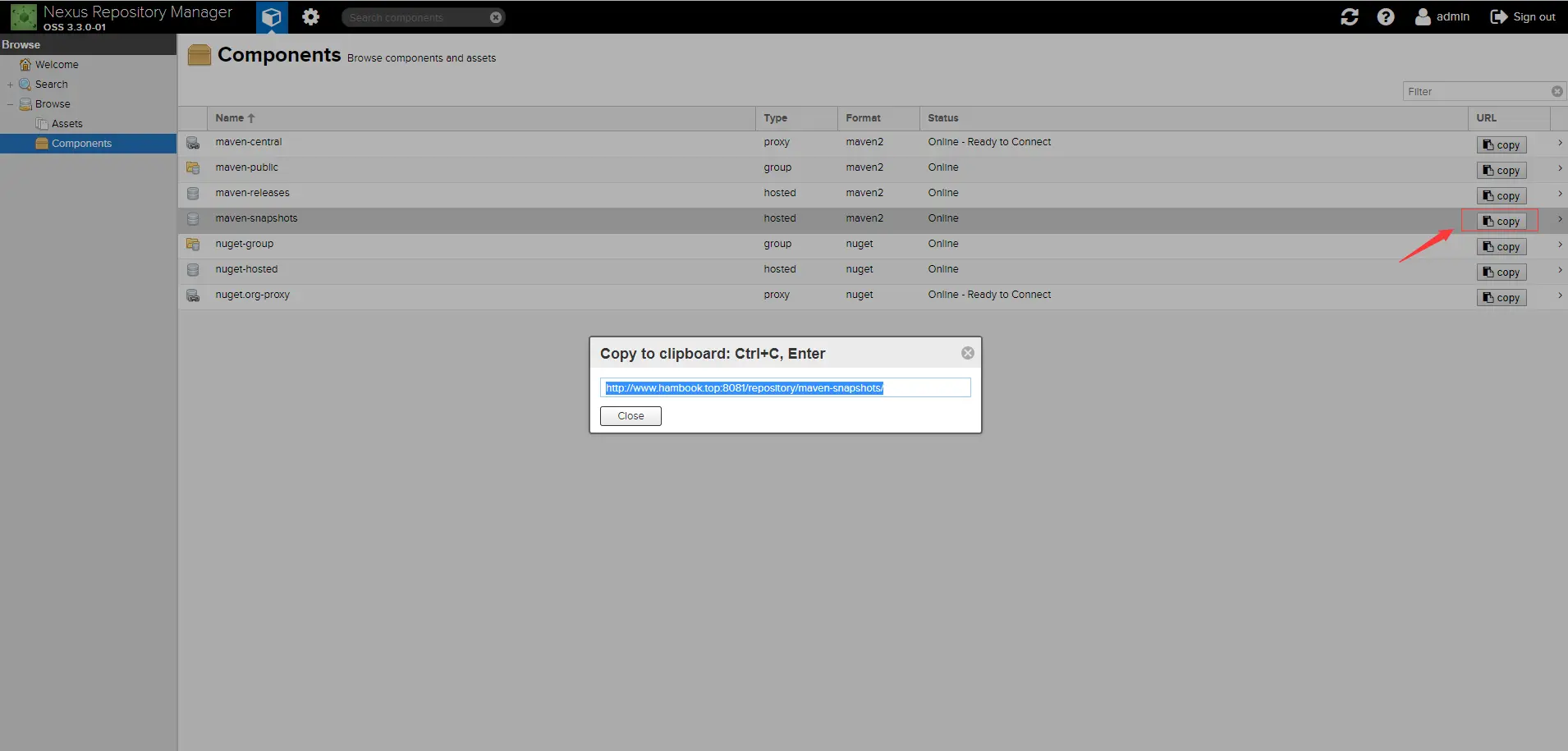Select Search in the Browse tree
The image size is (1568, 751).
[51, 85]
